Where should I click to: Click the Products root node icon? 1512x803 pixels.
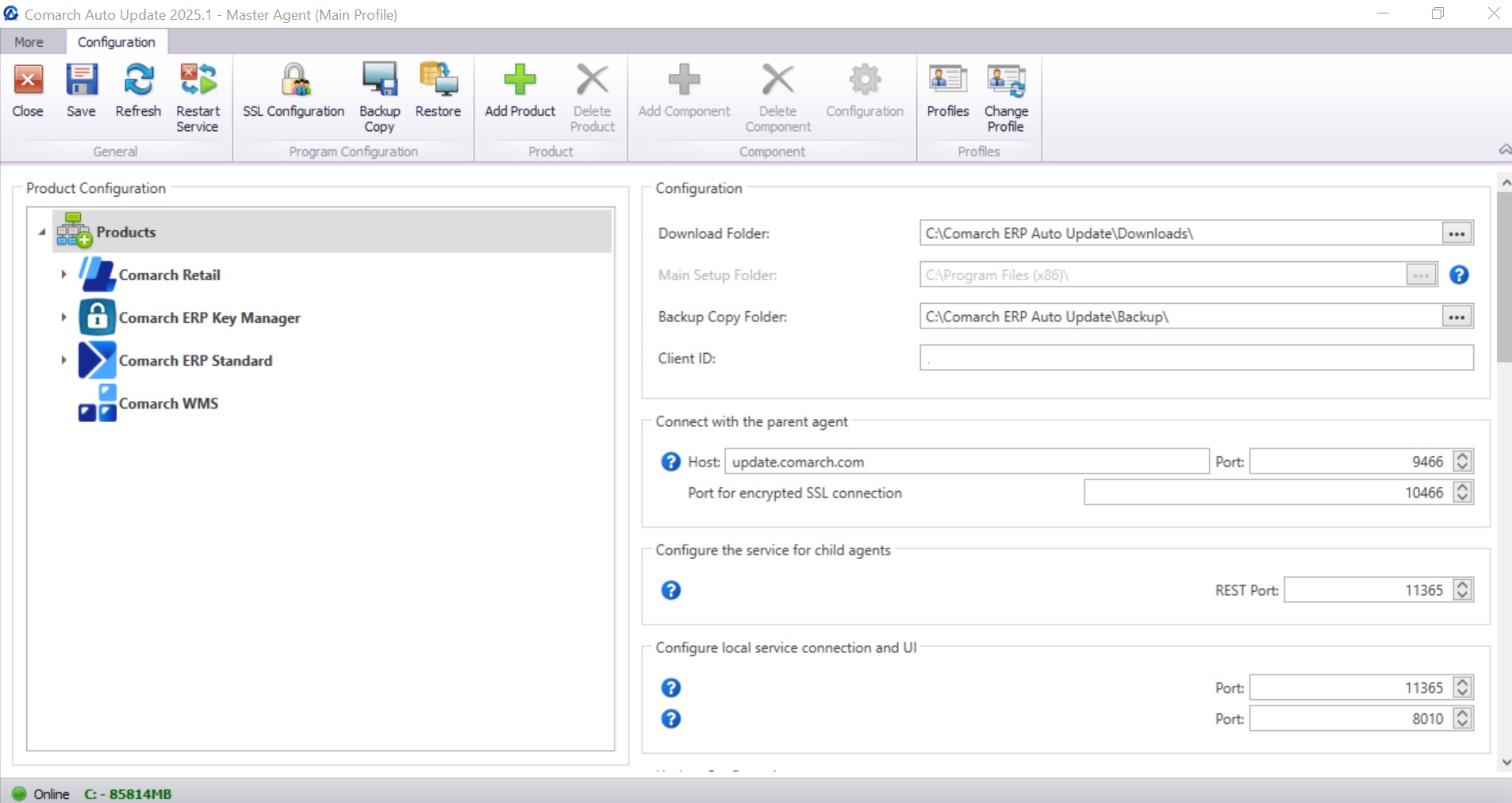coord(74,231)
